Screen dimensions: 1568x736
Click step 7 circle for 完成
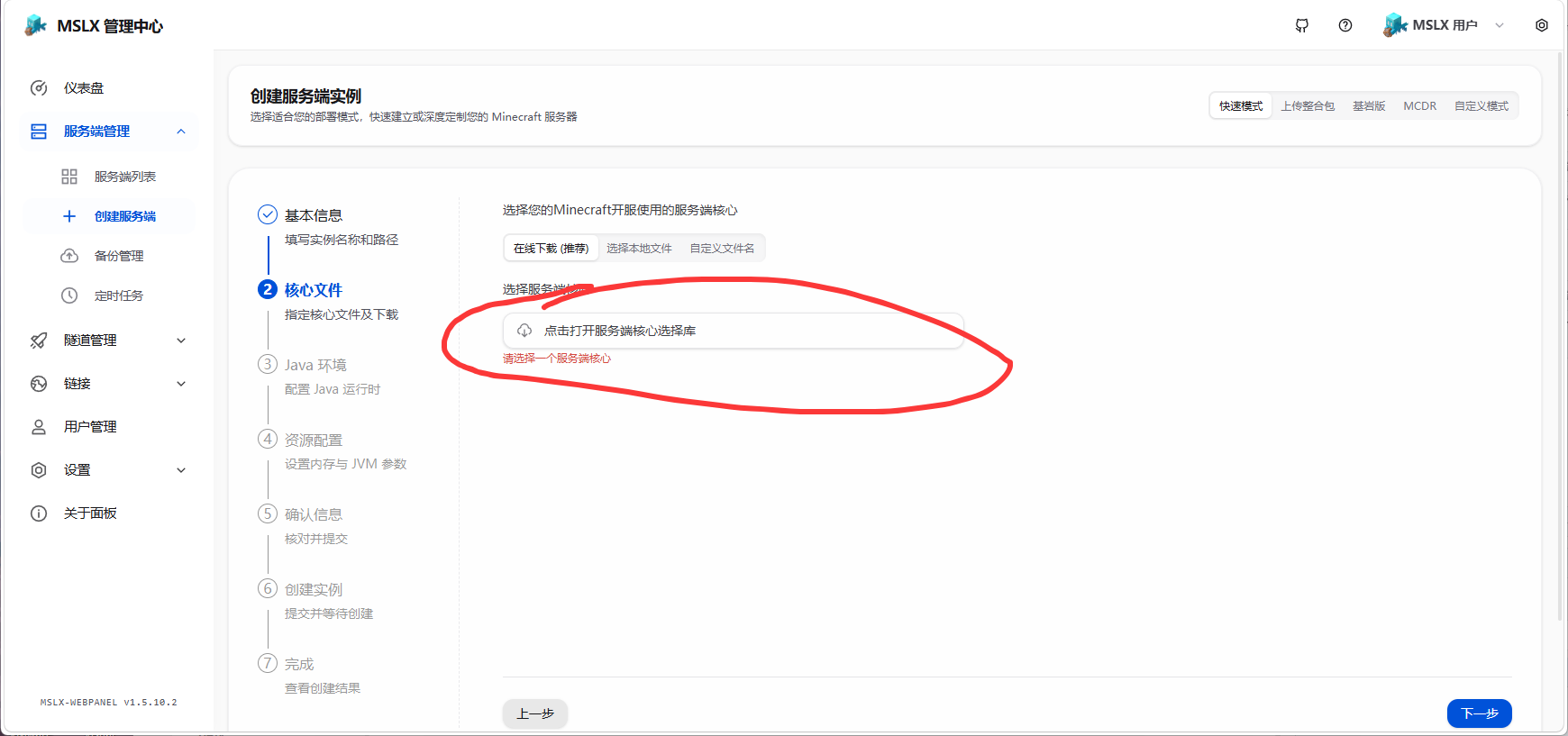(268, 663)
